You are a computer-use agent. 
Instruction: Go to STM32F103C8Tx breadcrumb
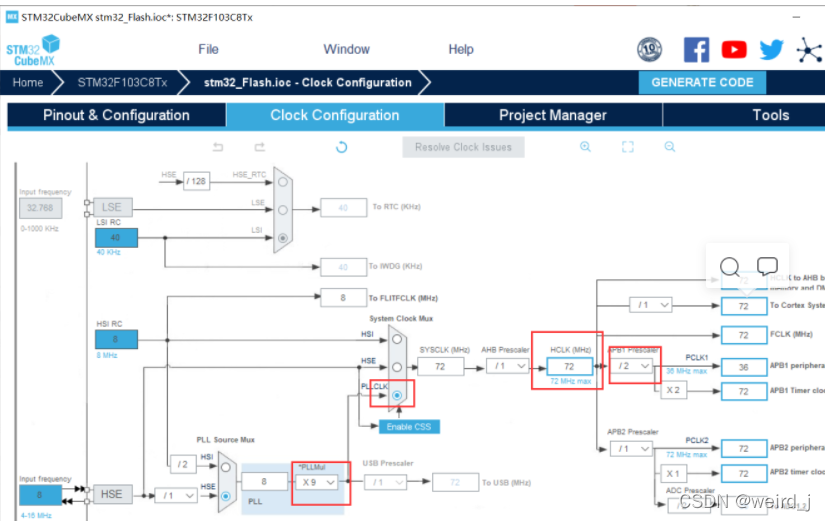pos(123,83)
